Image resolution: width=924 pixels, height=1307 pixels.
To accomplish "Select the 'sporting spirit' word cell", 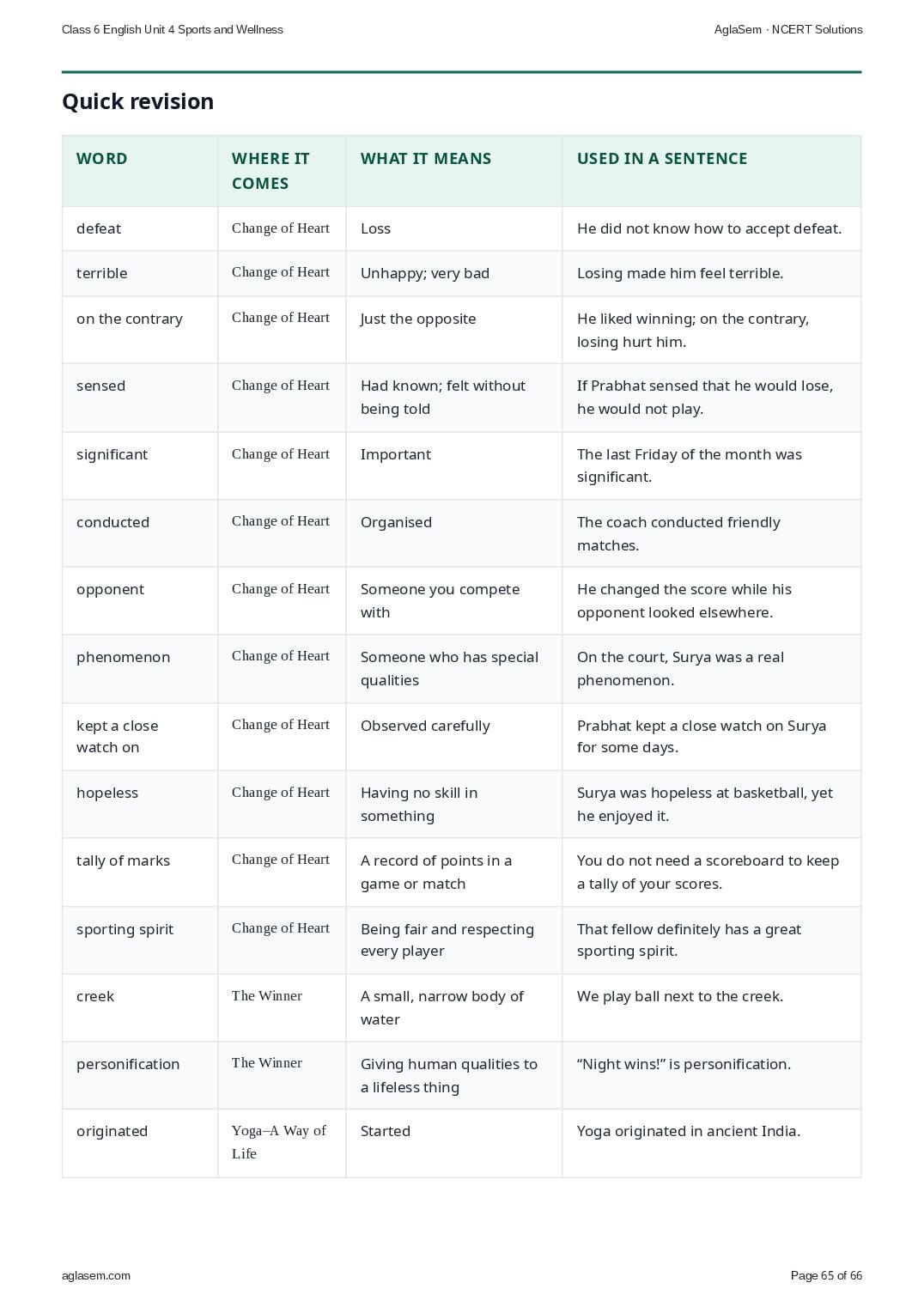I will tap(140, 940).
